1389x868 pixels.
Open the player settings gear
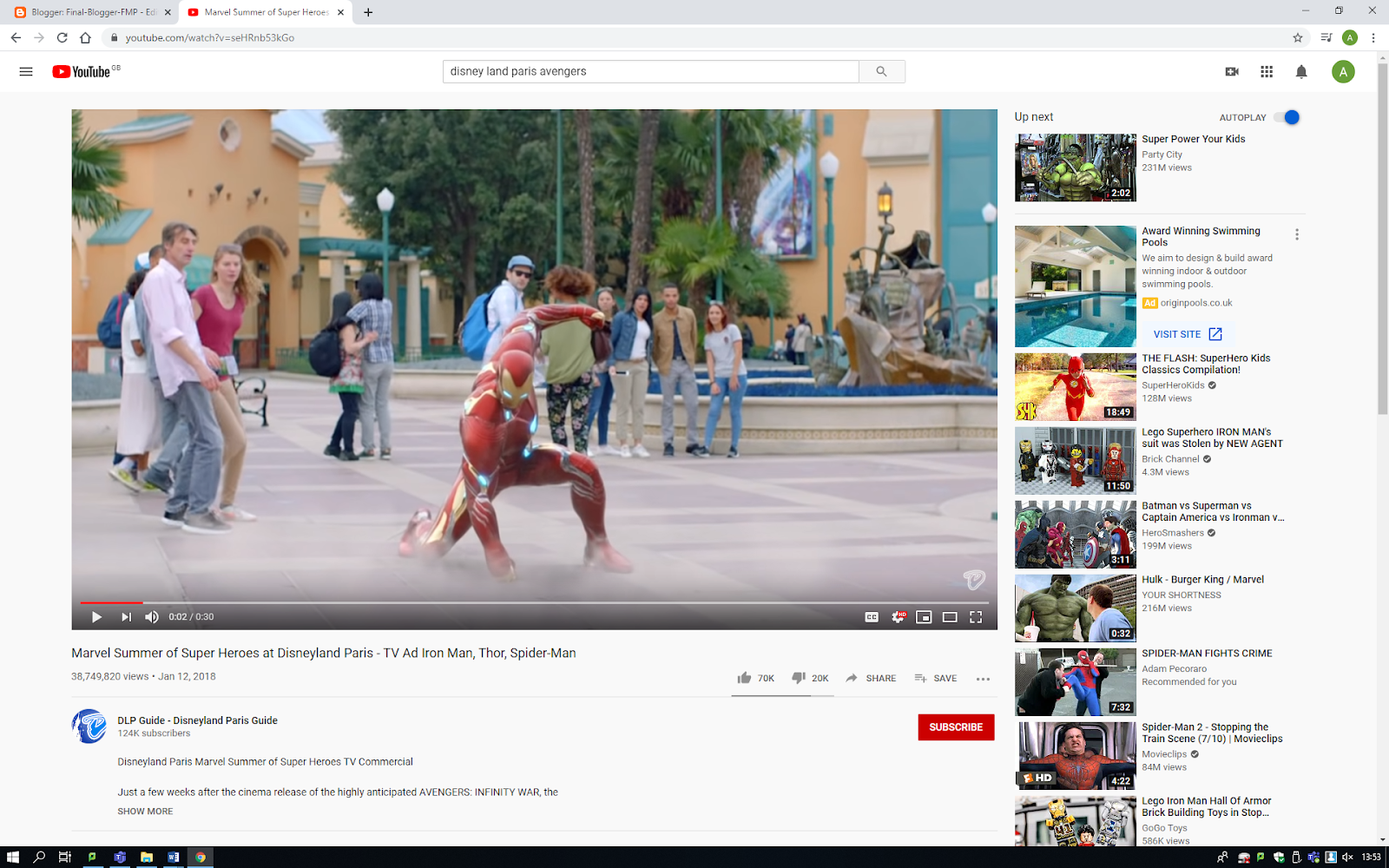pos(899,617)
